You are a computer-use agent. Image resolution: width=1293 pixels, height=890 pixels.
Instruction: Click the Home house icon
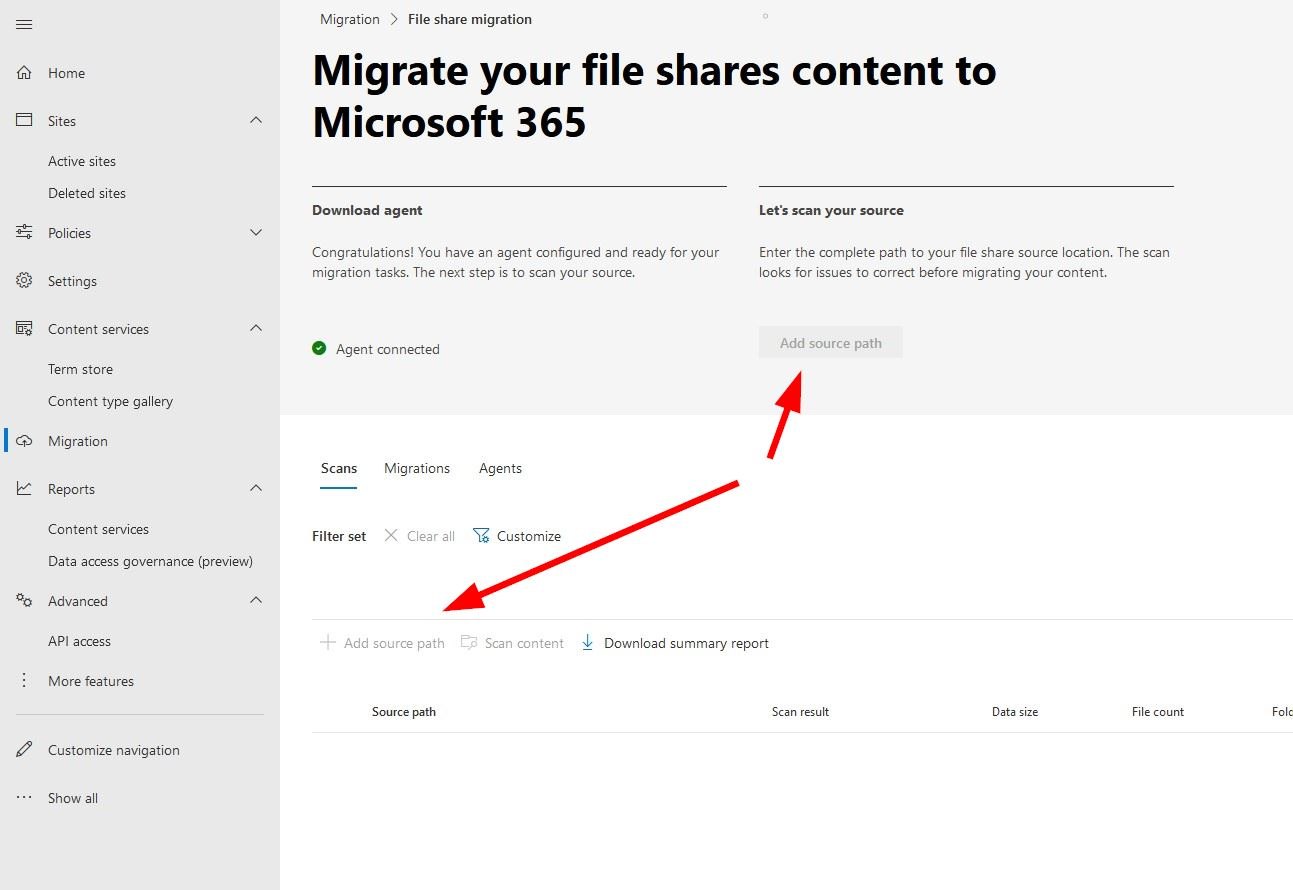[24, 73]
